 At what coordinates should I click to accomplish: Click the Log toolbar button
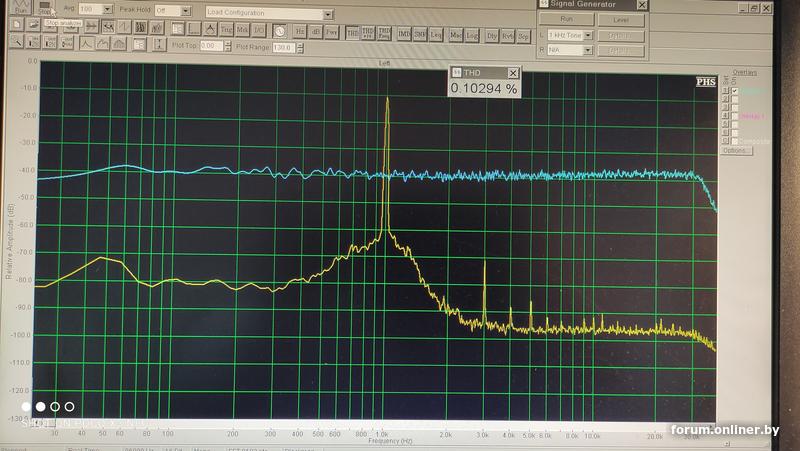point(472,36)
